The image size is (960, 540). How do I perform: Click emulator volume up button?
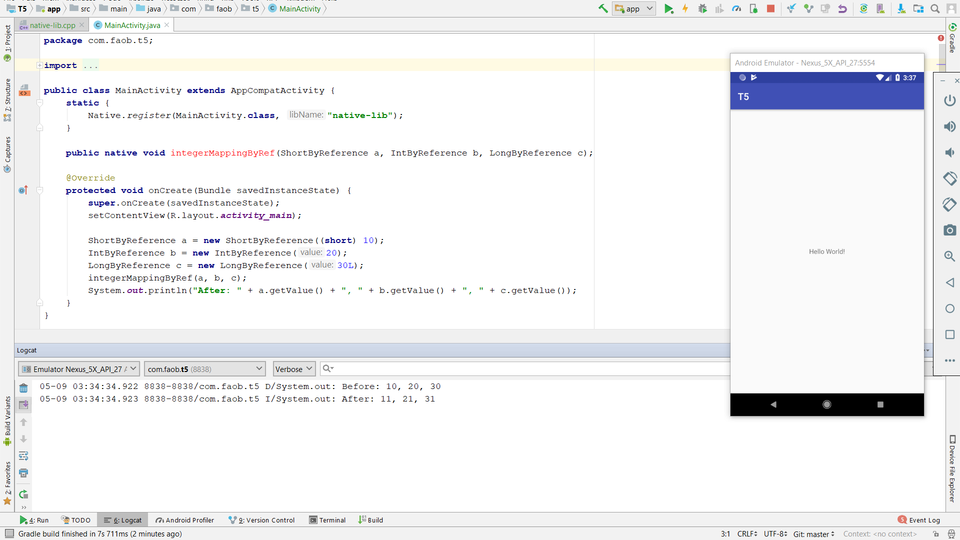[950, 127]
